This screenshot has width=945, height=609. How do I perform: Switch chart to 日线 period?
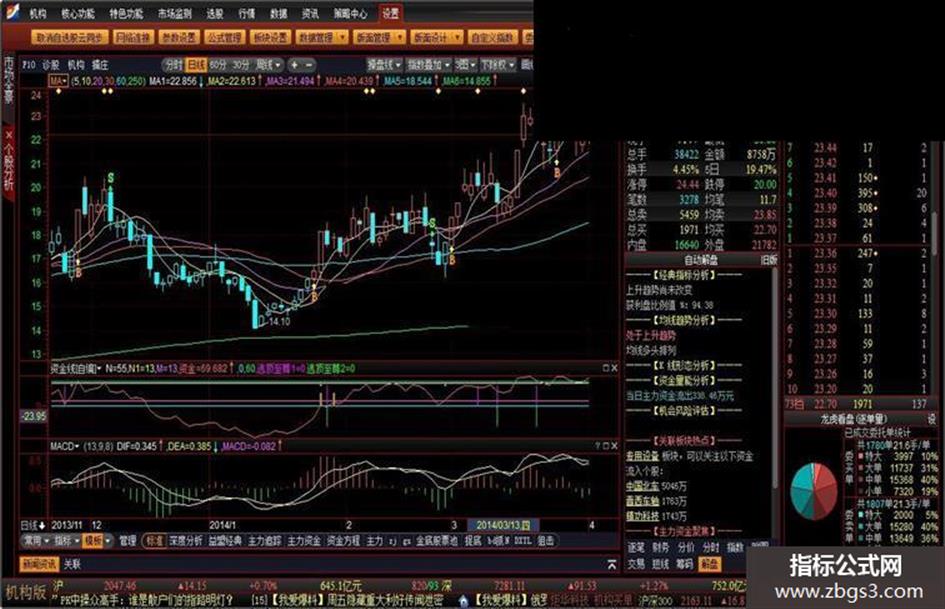point(196,65)
